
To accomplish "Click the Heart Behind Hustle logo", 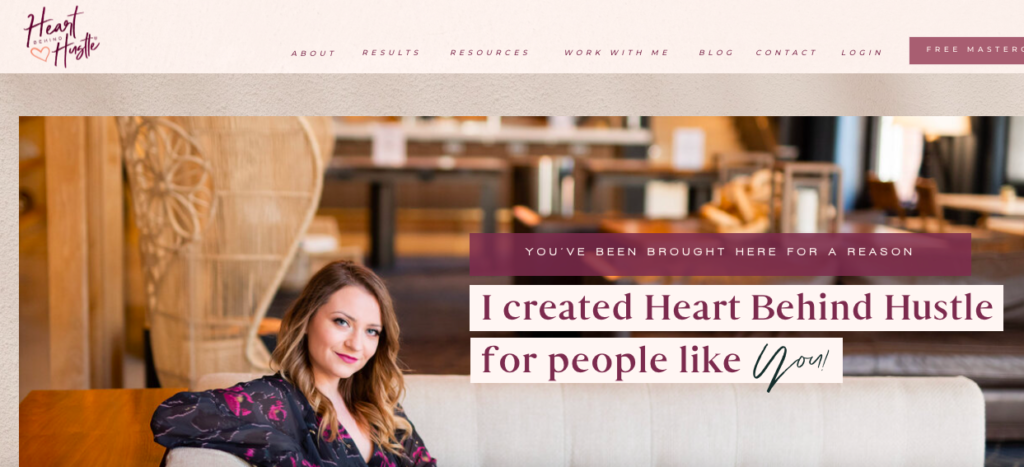I will [61, 37].
